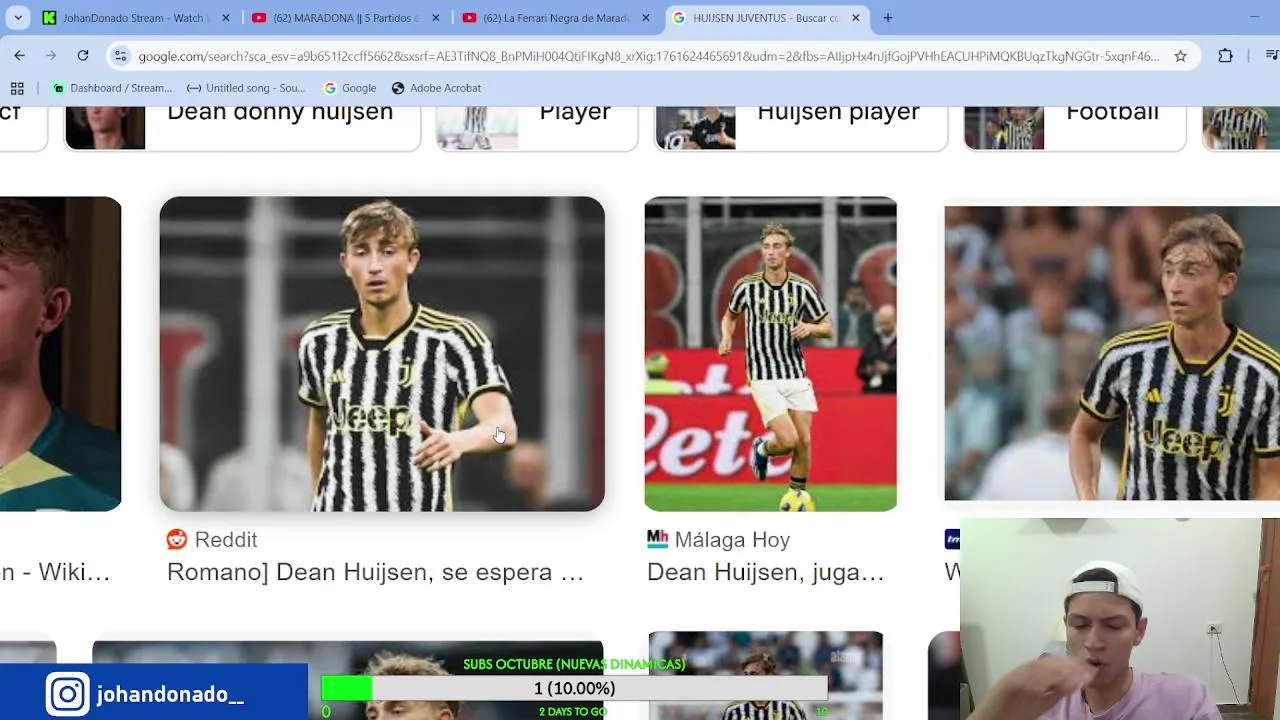
Task: Click the Málaga Hoy favicon icon
Action: pyautogui.click(x=657, y=540)
